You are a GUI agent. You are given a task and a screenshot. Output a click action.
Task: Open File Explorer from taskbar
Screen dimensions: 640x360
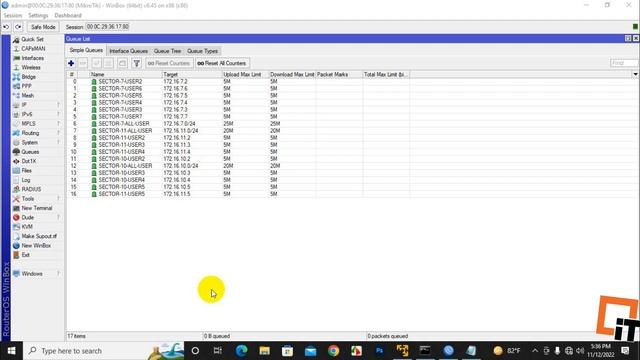click(264, 351)
